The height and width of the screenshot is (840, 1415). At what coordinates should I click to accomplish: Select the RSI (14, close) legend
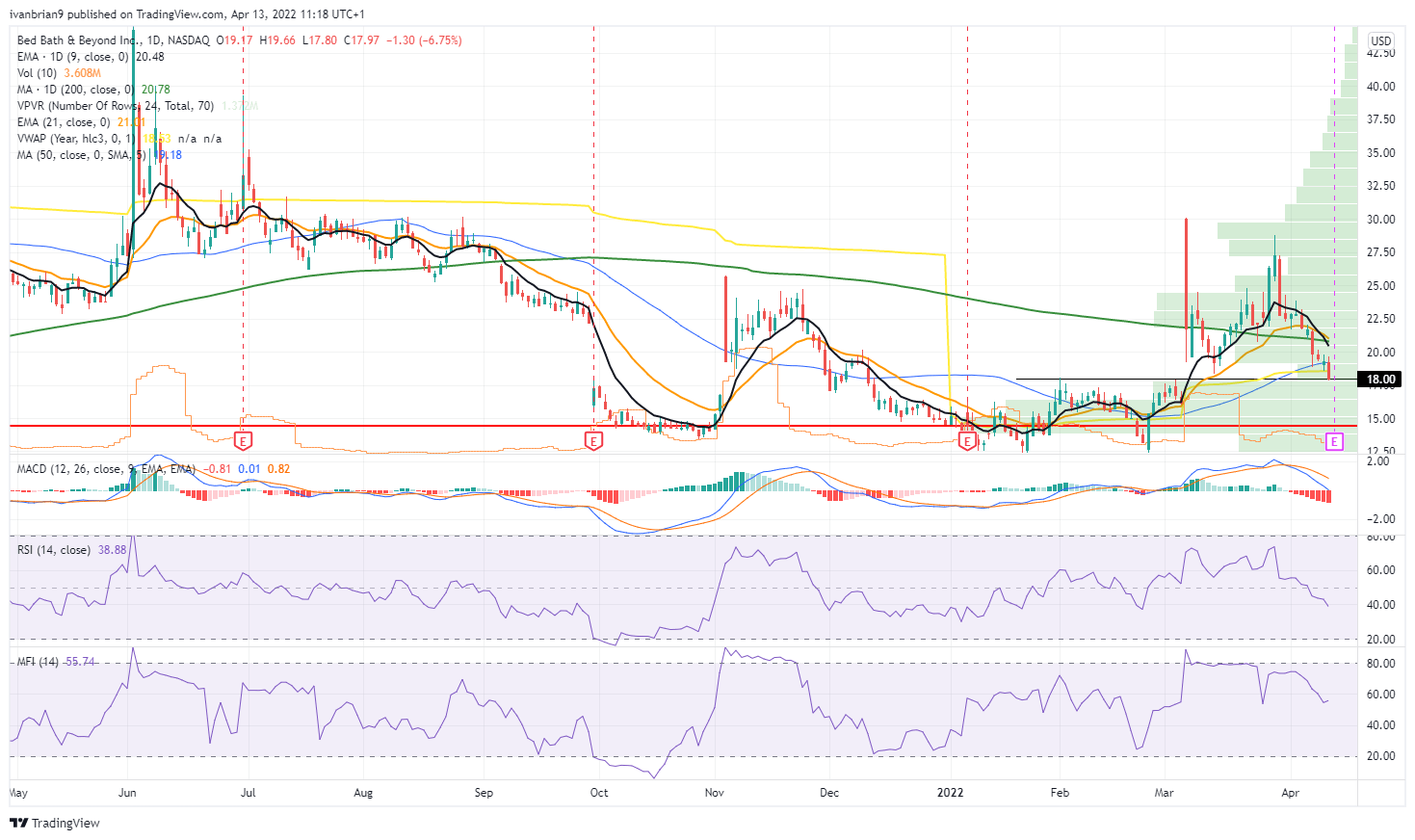coord(54,550)
